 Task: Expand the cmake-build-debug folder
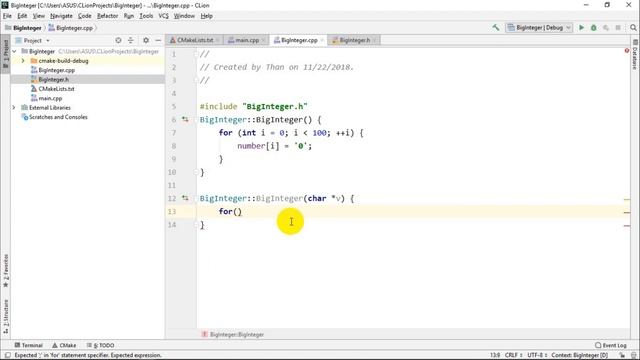pyautogui.click(x=23, y=61)
